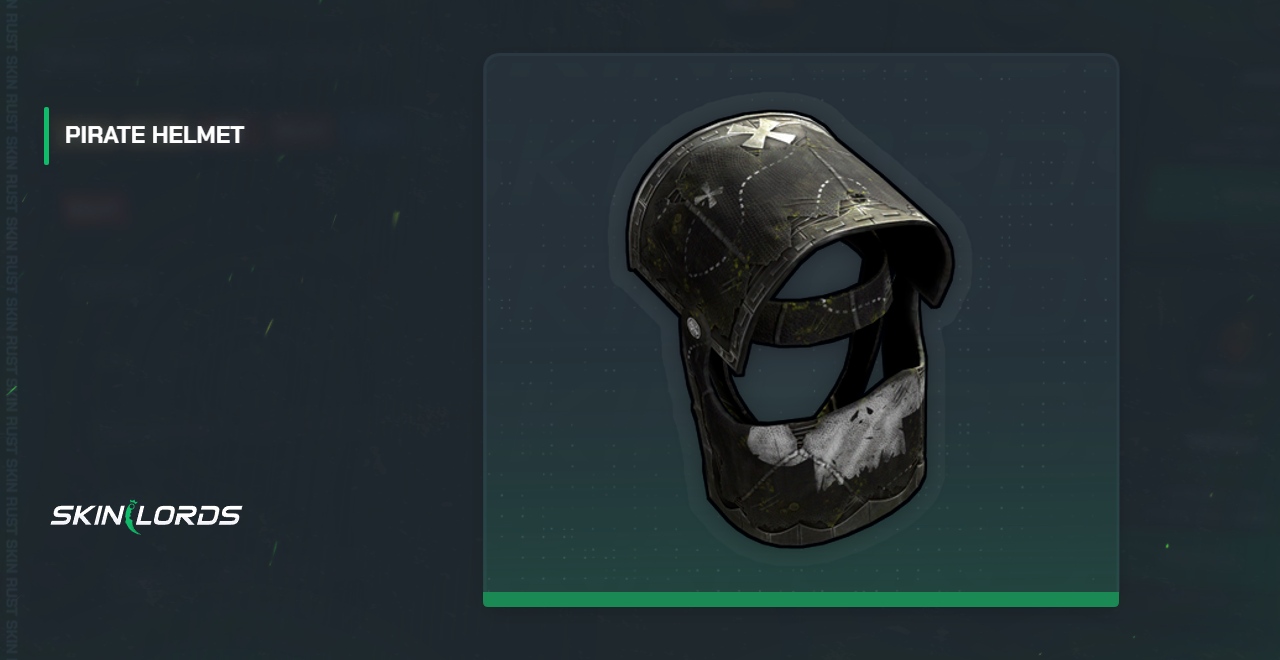1280x660 pixels.
Task: Click the SkinLords logo
Action: 146,516
